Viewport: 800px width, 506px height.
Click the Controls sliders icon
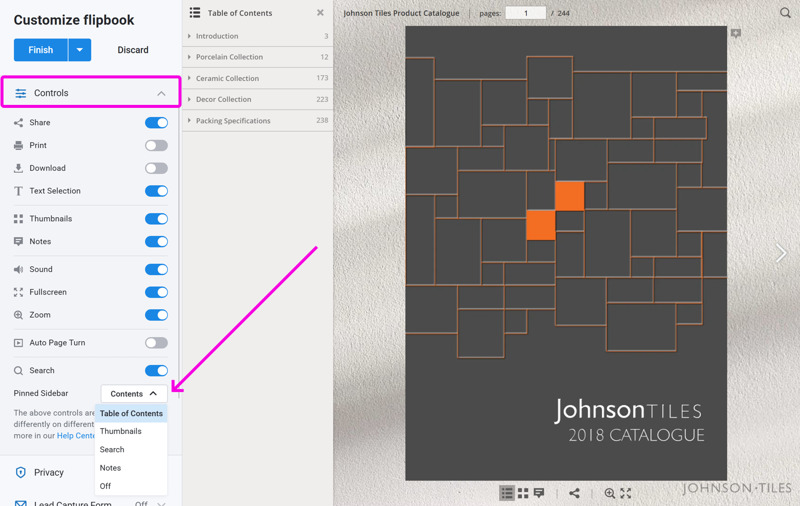tap(20, 93)
